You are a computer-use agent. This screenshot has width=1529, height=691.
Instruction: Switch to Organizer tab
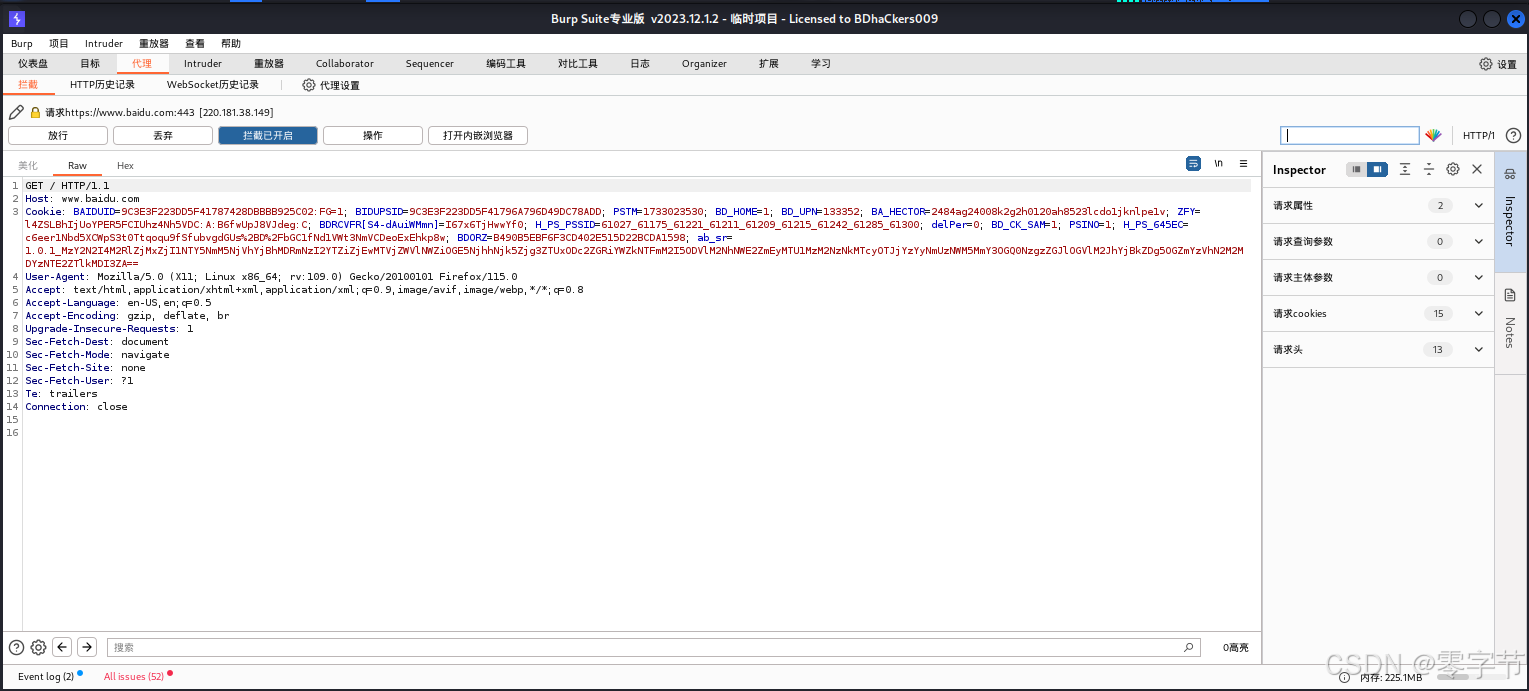click(705, 64)
